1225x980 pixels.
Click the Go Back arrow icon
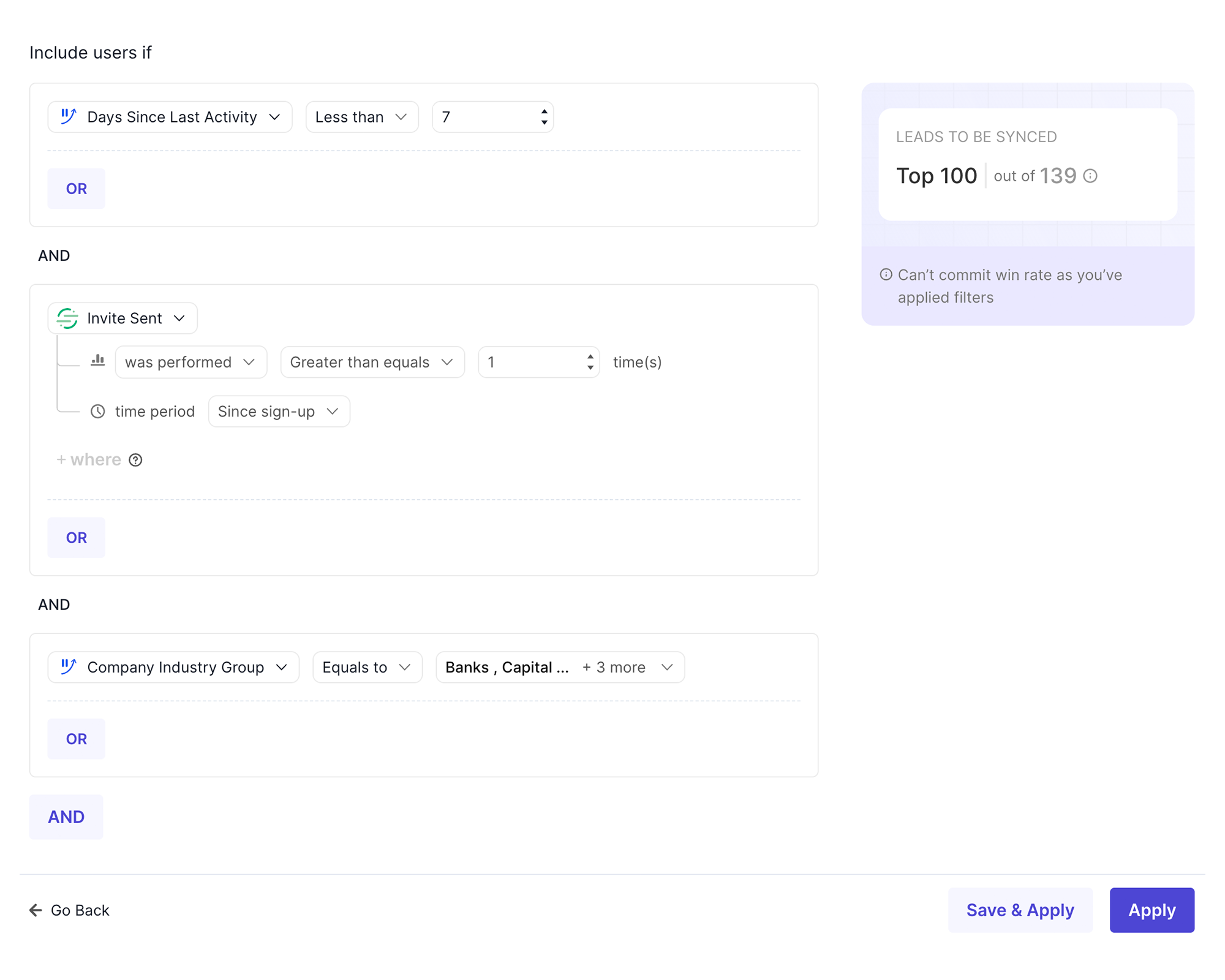coord(36,910)
